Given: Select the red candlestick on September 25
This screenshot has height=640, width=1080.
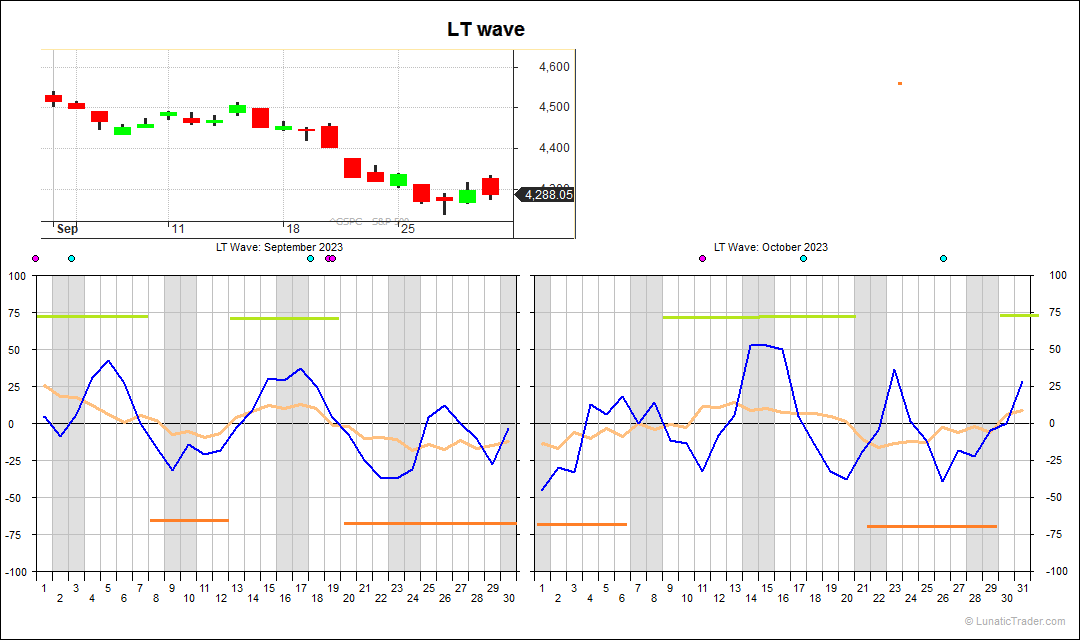Looking at the screenshot, I should pyautogui.click(x=420, y=192).
